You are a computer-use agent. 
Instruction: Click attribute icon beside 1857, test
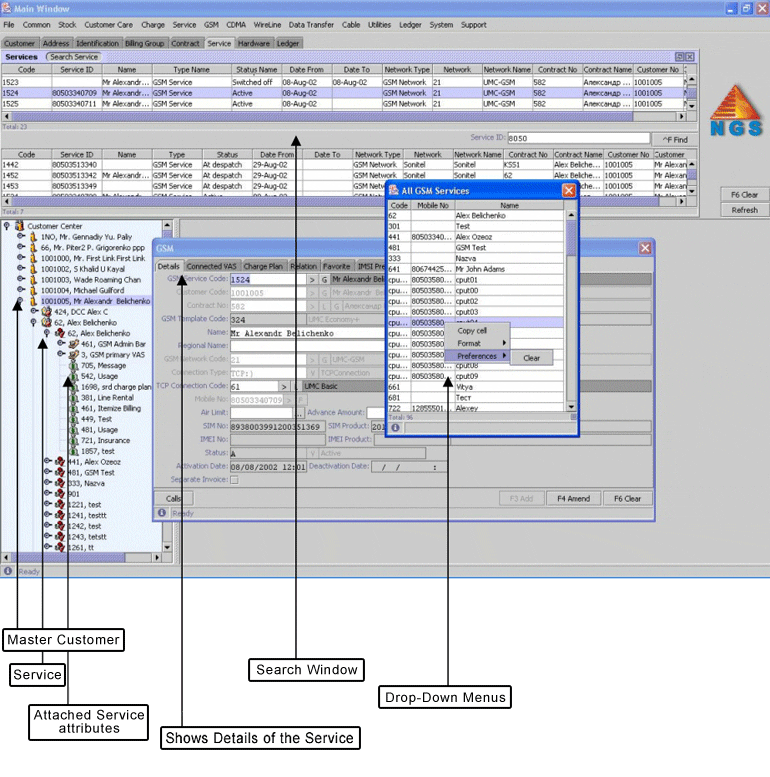tap(73, 451)
